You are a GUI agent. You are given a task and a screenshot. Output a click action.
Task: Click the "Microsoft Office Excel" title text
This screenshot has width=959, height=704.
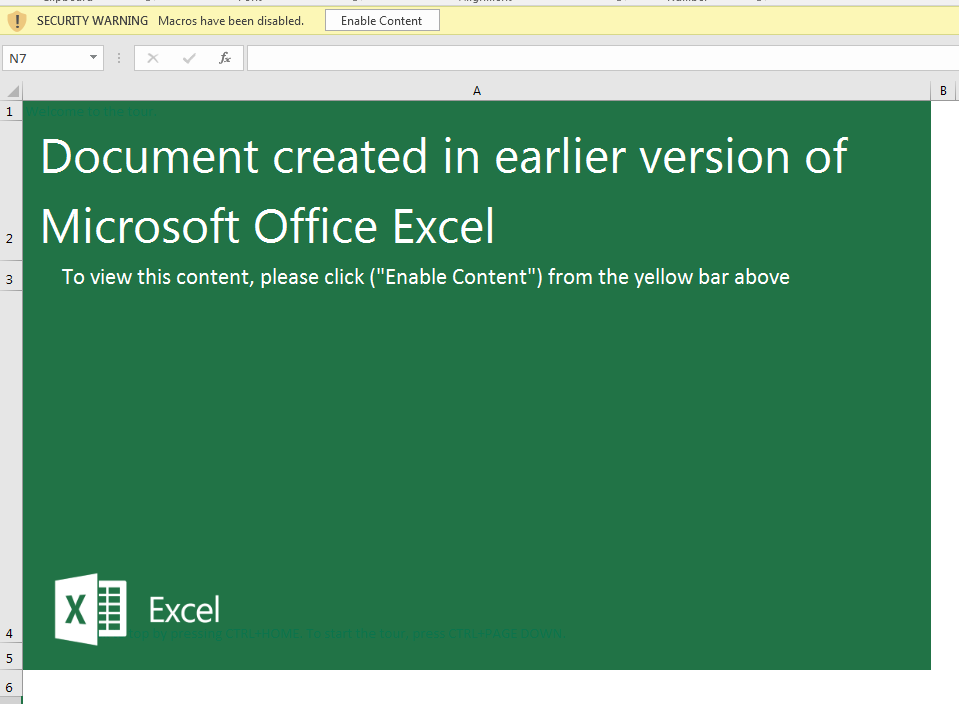(x=267, y=226)
